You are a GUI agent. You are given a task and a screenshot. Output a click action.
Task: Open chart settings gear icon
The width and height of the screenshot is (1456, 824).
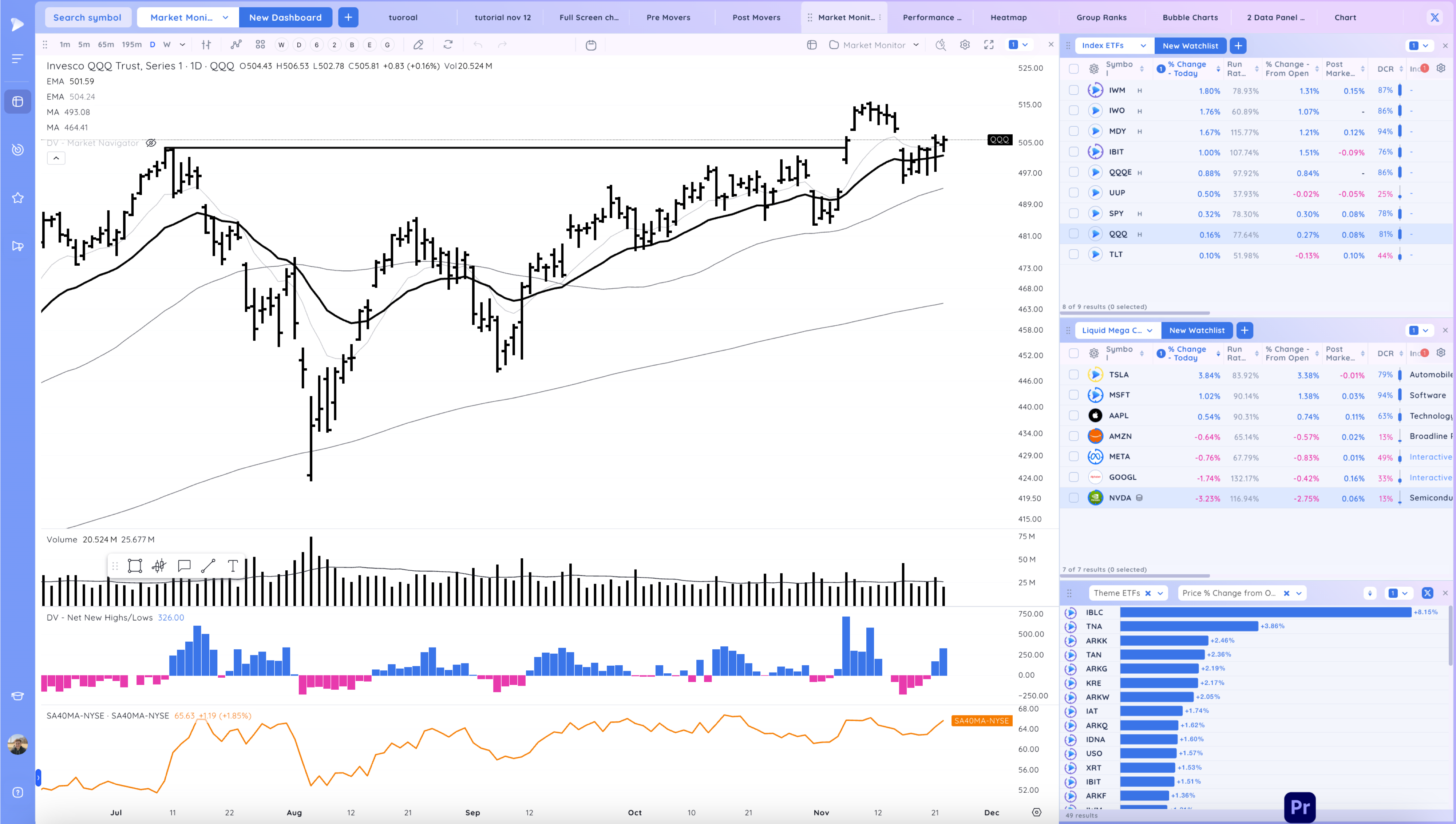[965, 45]
